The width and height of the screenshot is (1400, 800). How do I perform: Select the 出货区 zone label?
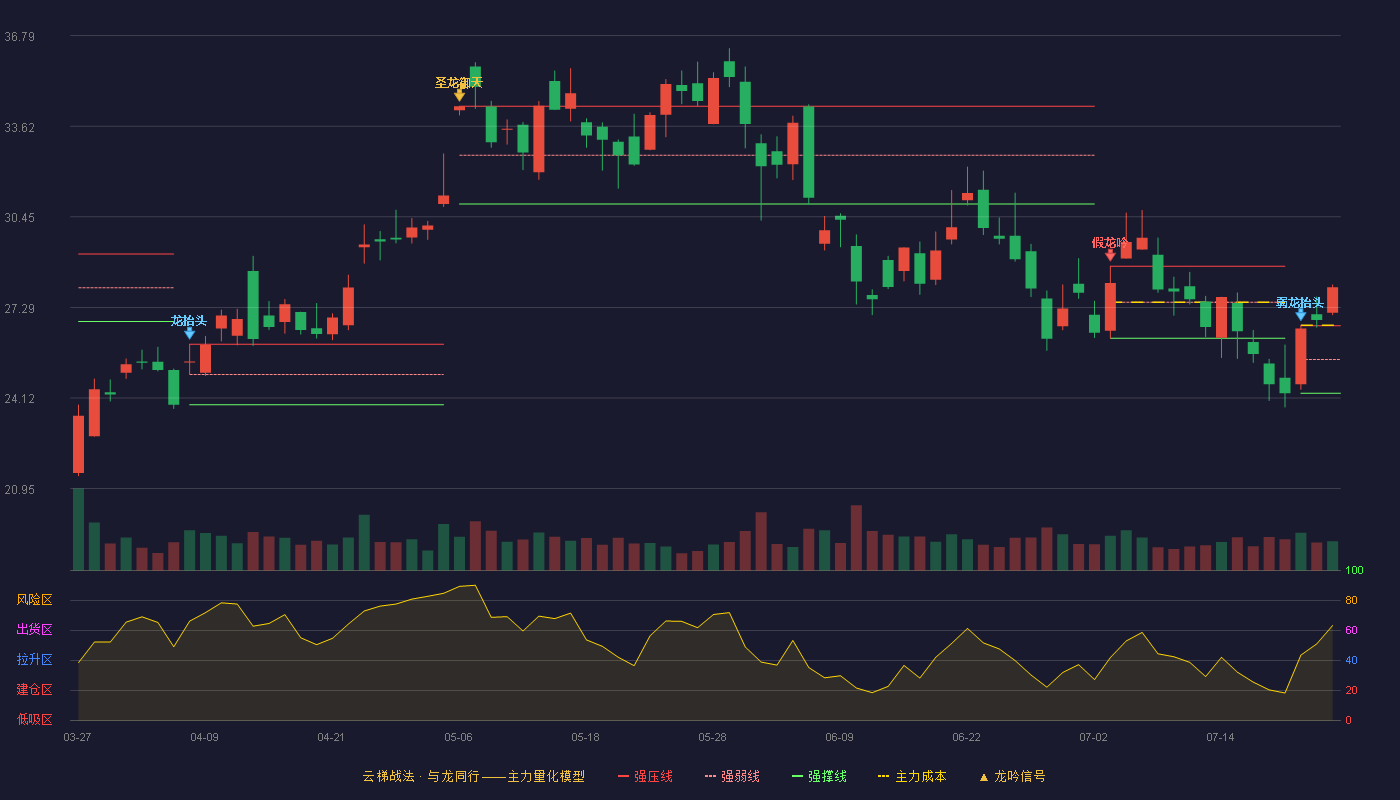click(34, 630)
